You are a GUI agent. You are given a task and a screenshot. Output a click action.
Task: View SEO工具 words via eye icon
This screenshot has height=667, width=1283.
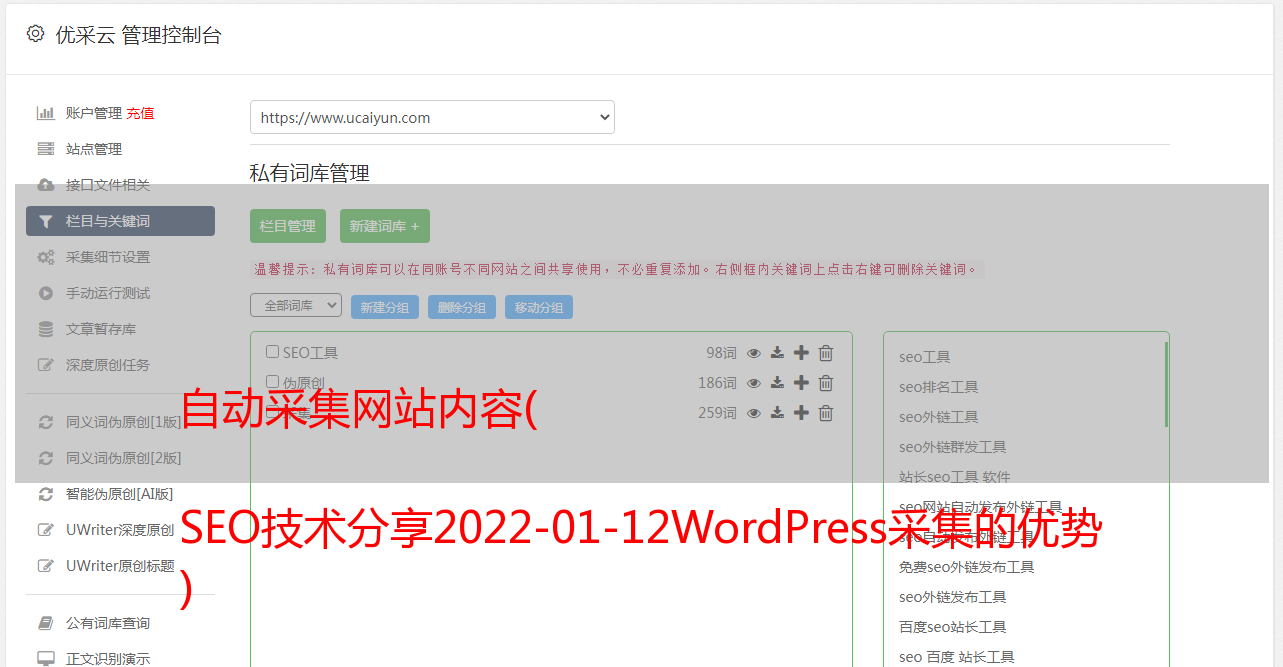(x=754, y=353)
